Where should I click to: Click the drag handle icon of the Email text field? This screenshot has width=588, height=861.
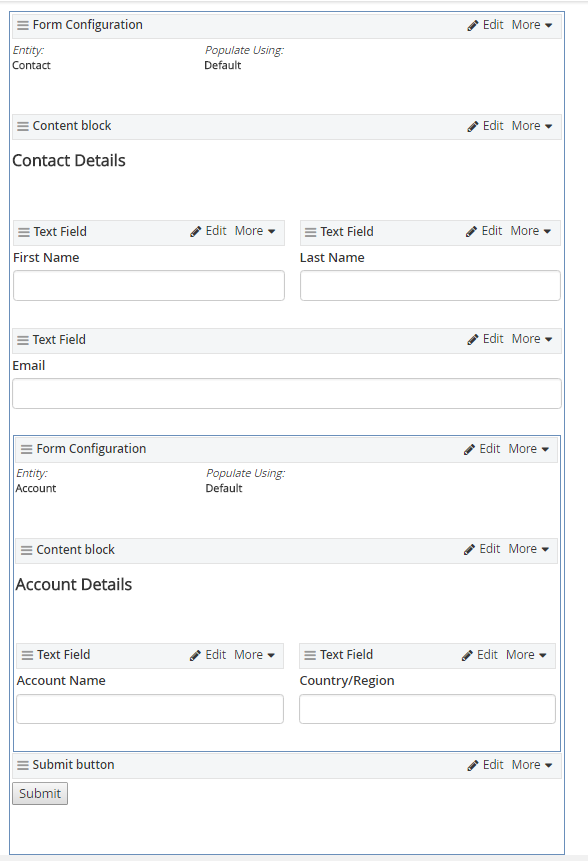tap(23, 340)
